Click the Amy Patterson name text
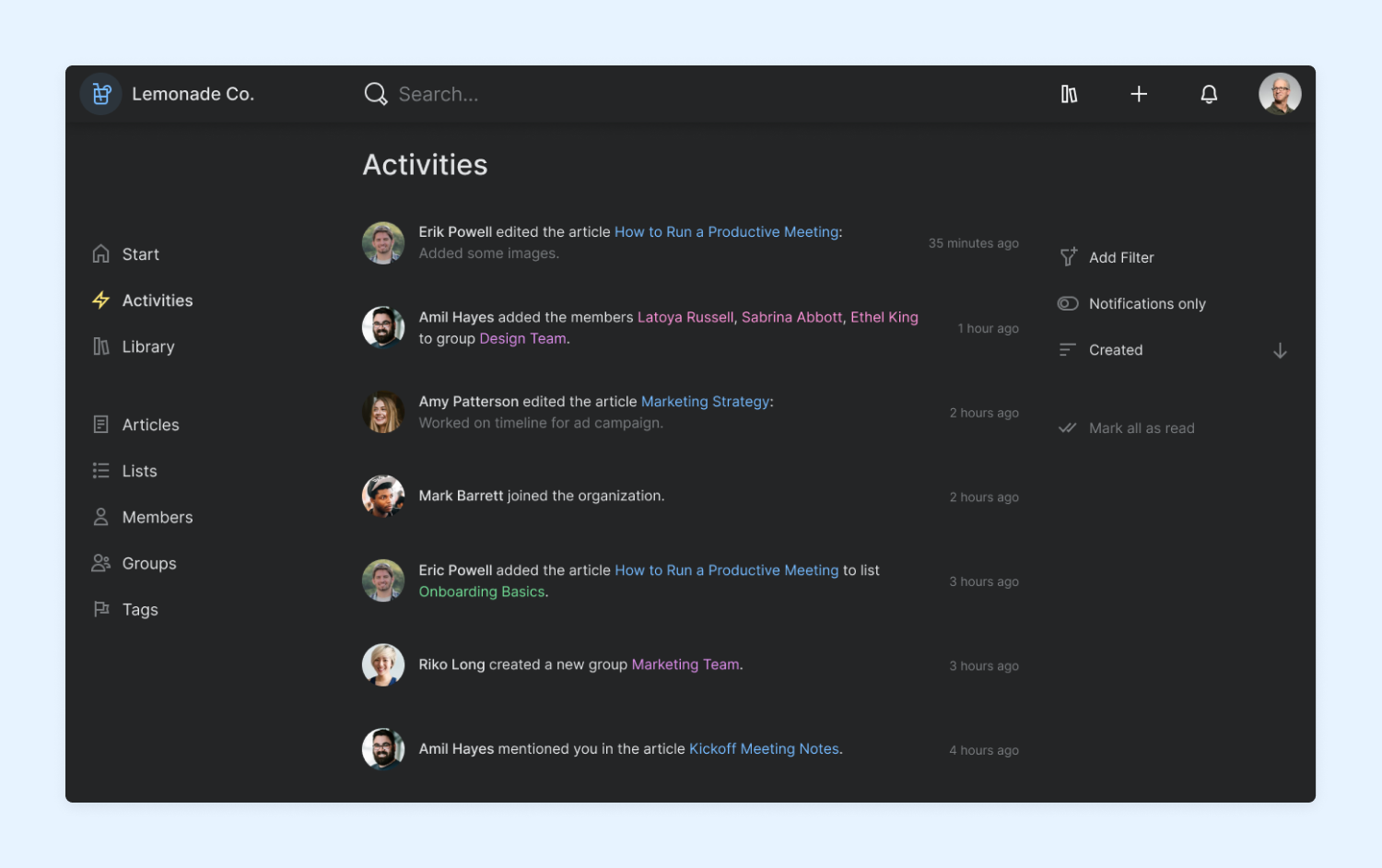Screen dimensions: 1382x868 click(468, 402)
